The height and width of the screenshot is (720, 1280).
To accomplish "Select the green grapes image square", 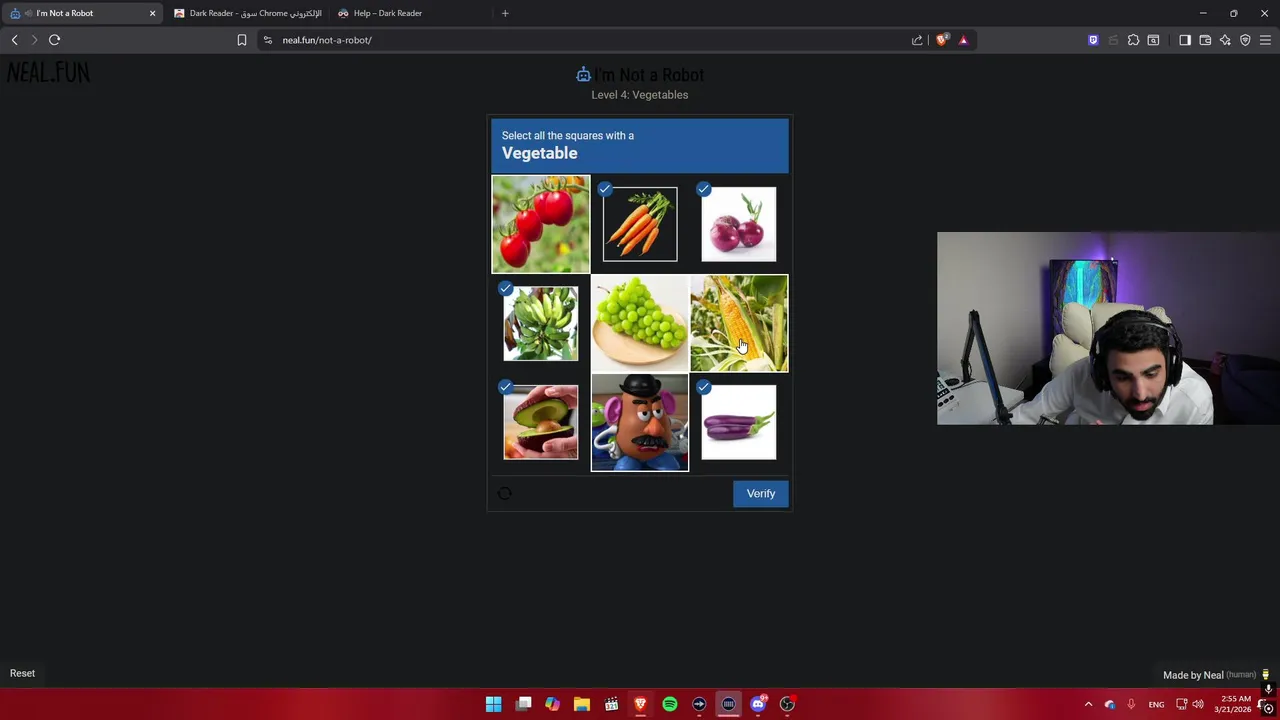I will pos(640,323).
